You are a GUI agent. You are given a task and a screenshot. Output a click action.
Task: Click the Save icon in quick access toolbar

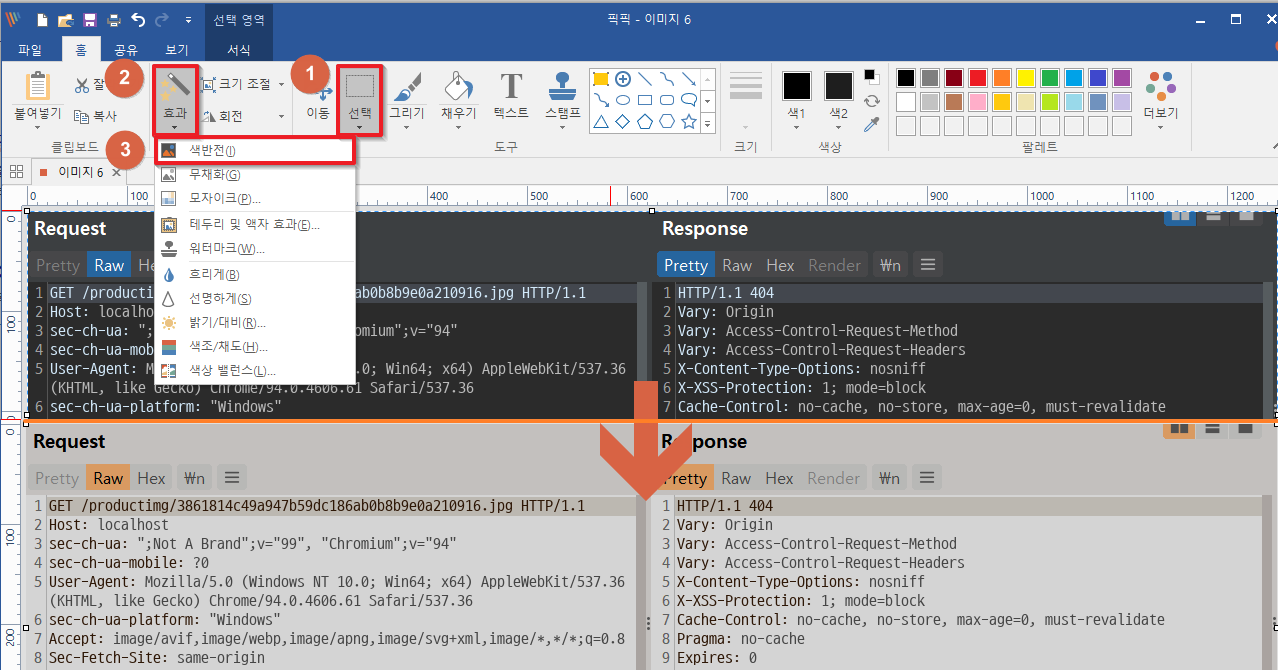(90, 20)
